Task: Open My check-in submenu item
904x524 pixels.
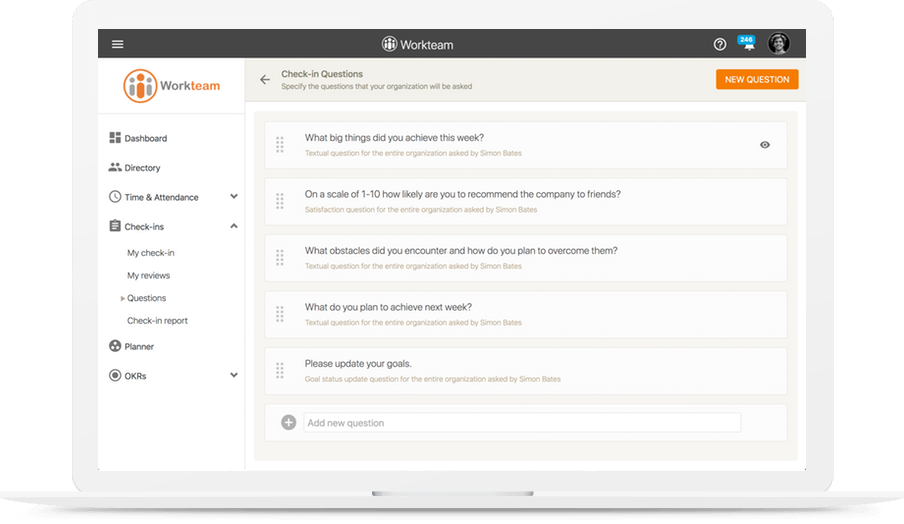Action: pyautogui.click(x=150, y=253)
